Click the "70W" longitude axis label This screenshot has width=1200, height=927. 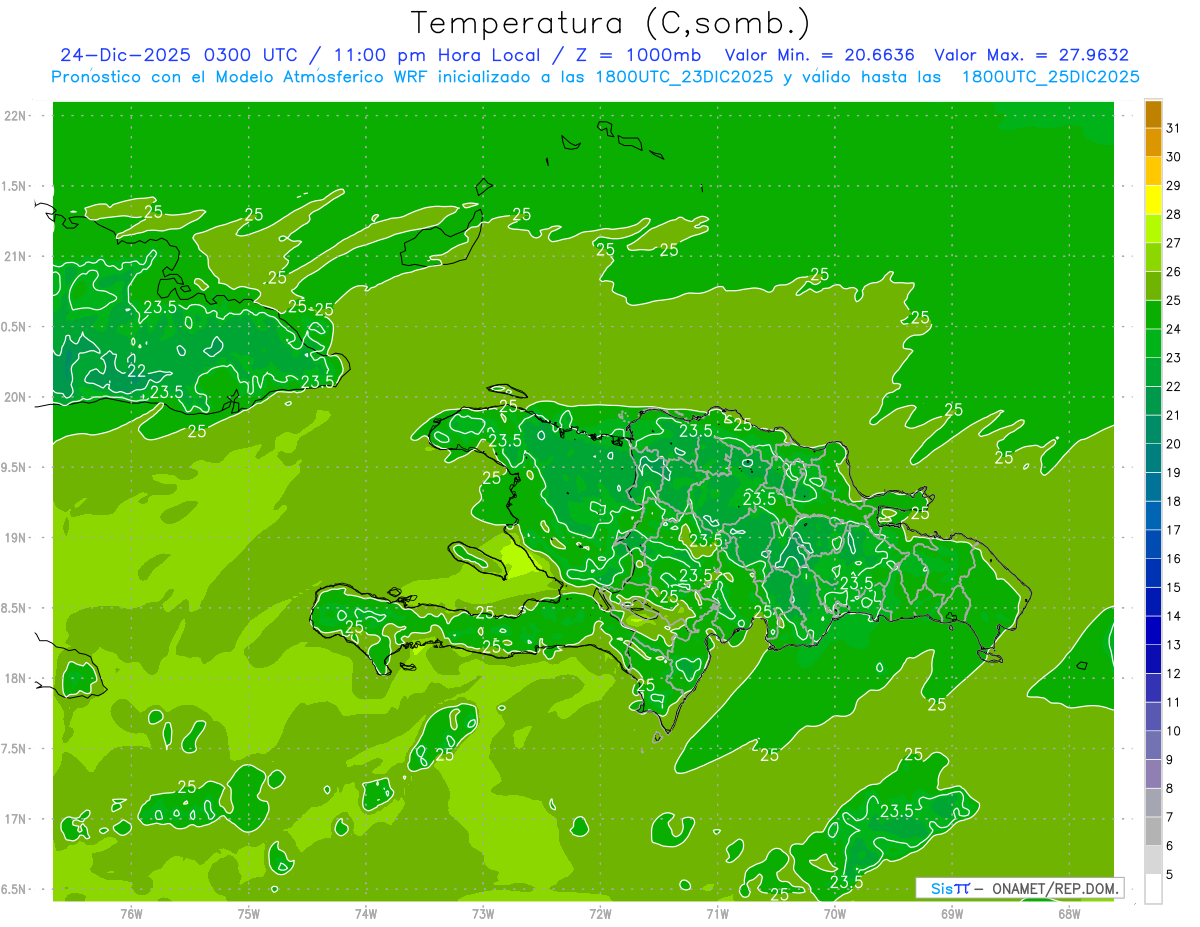(835, 913)
